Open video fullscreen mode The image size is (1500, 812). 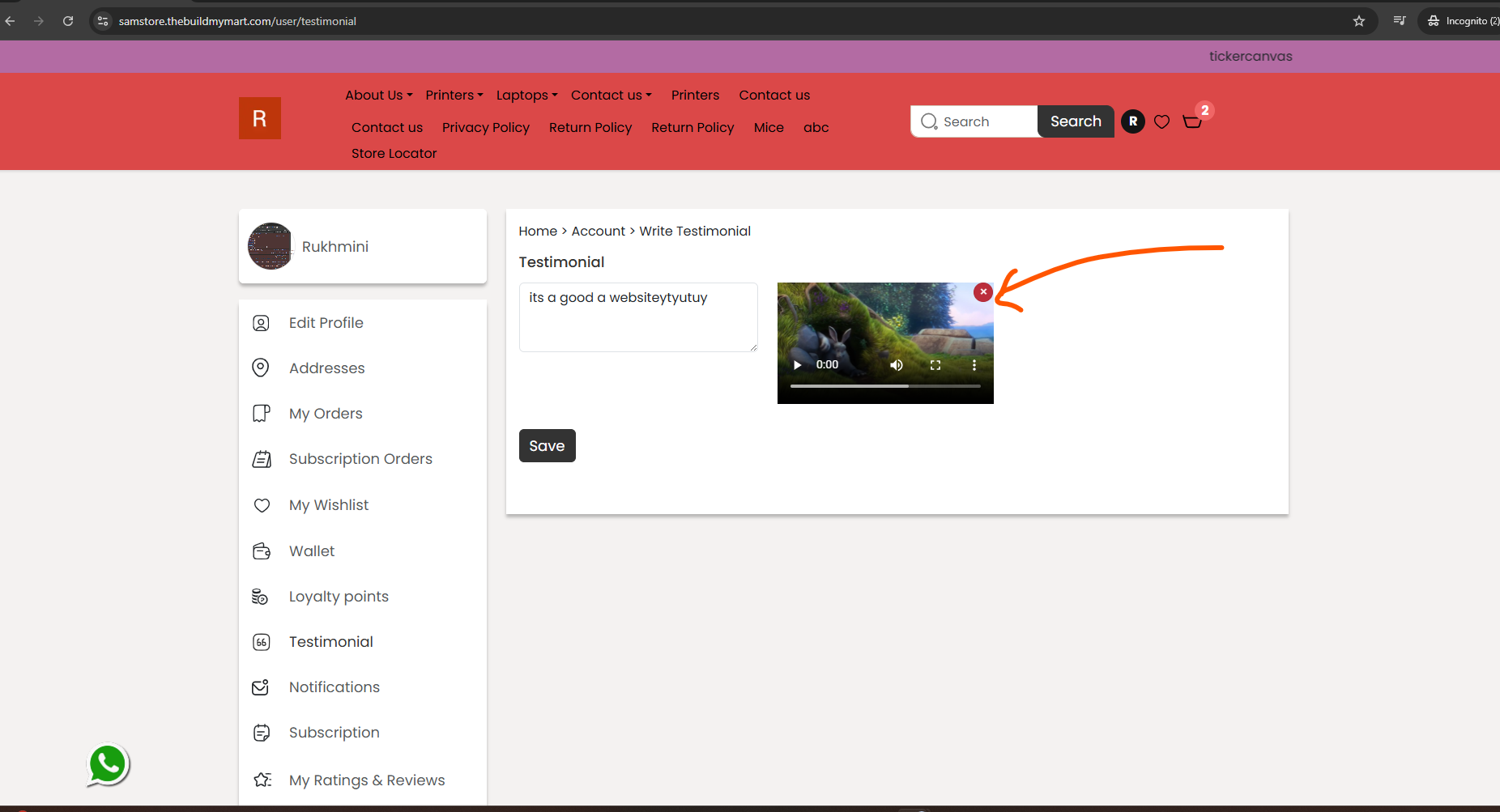coord(935,365)
